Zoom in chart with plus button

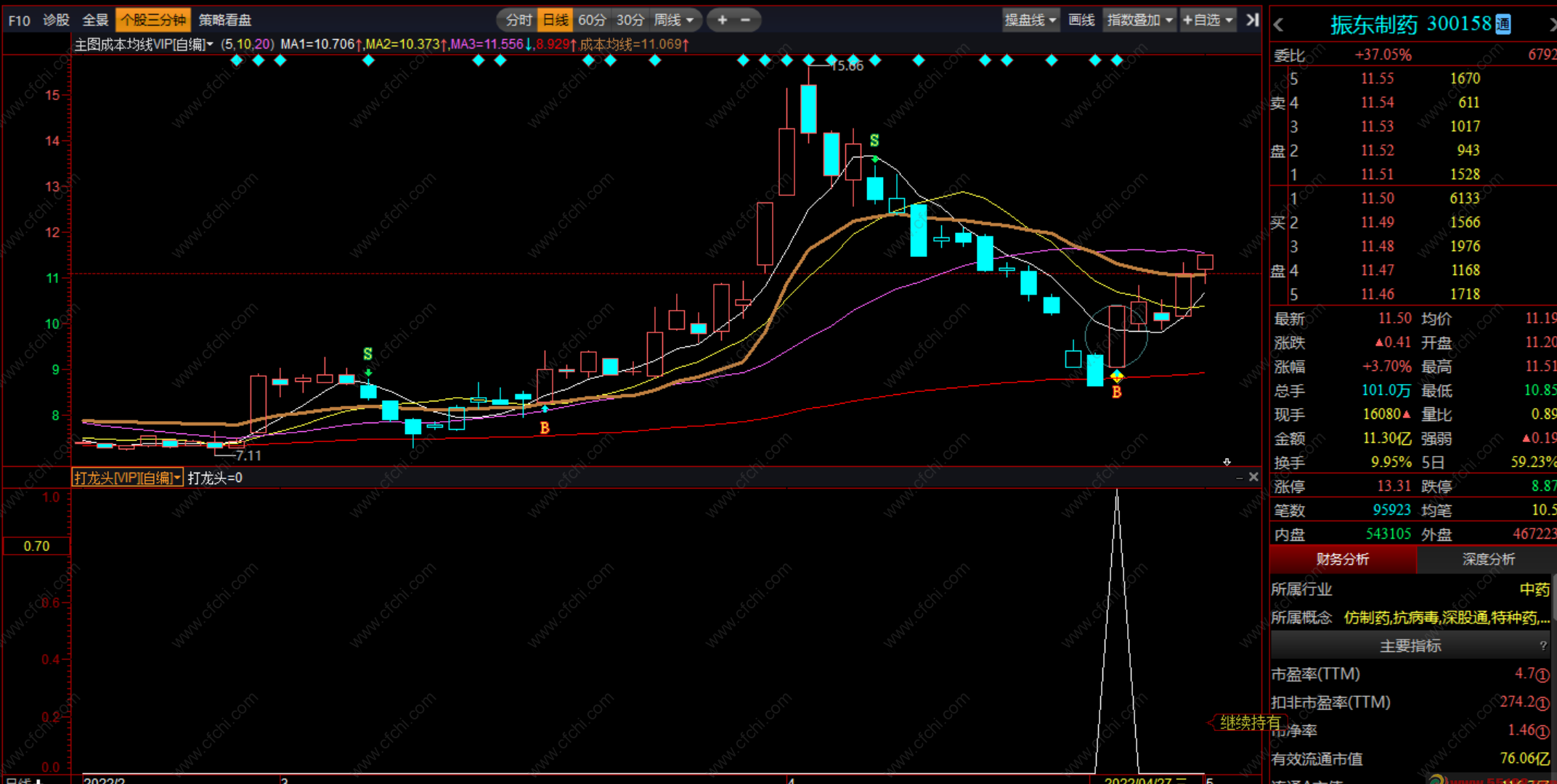pyautogui.click(x=722, y=20)
